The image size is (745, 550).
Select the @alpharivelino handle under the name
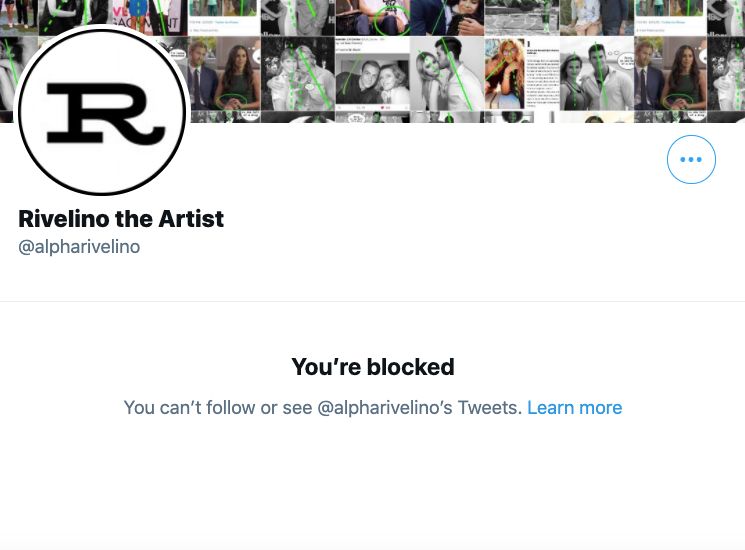[x=79, y=247]
